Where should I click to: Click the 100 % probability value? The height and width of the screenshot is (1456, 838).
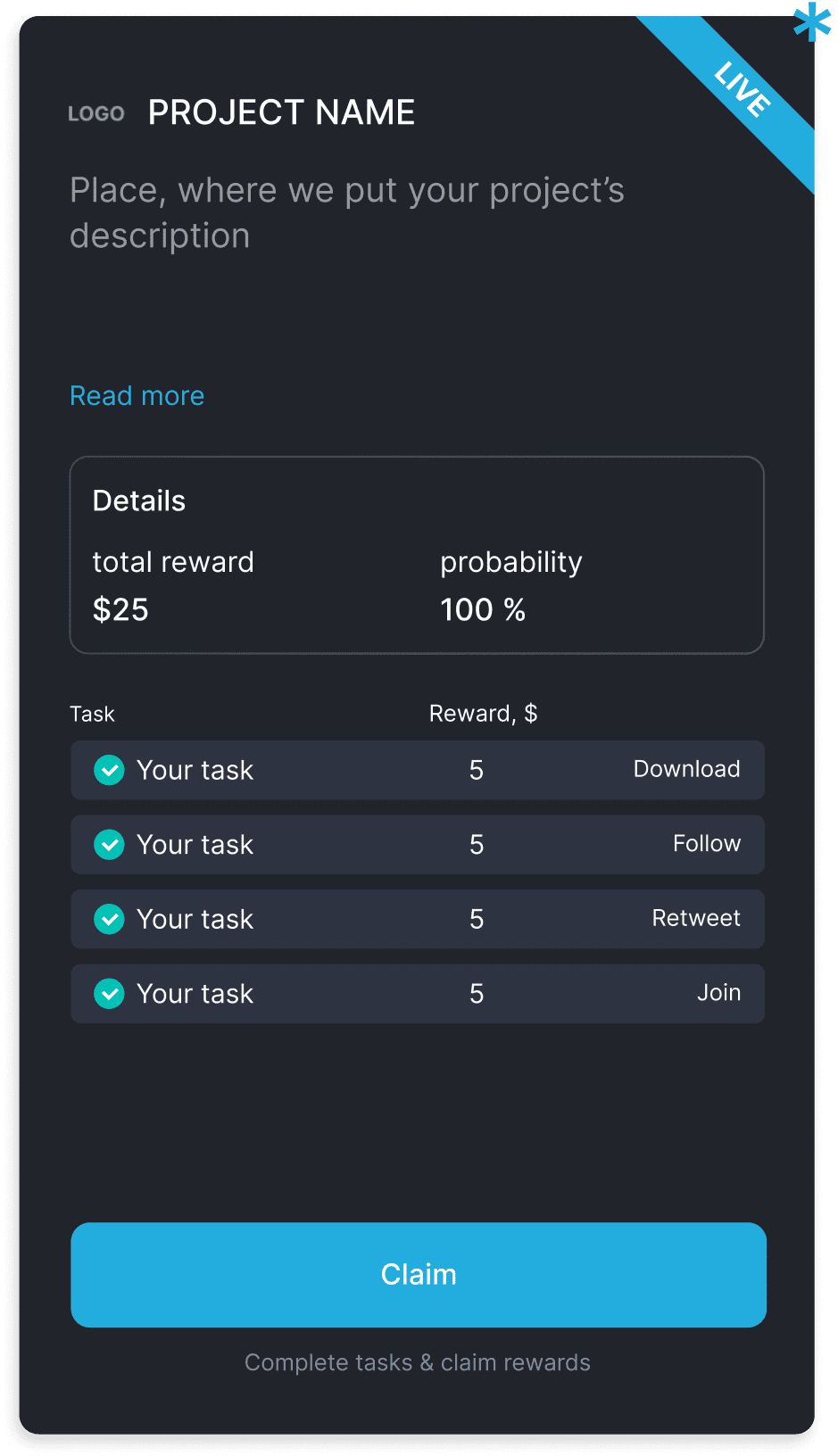[x=483, y=610]
